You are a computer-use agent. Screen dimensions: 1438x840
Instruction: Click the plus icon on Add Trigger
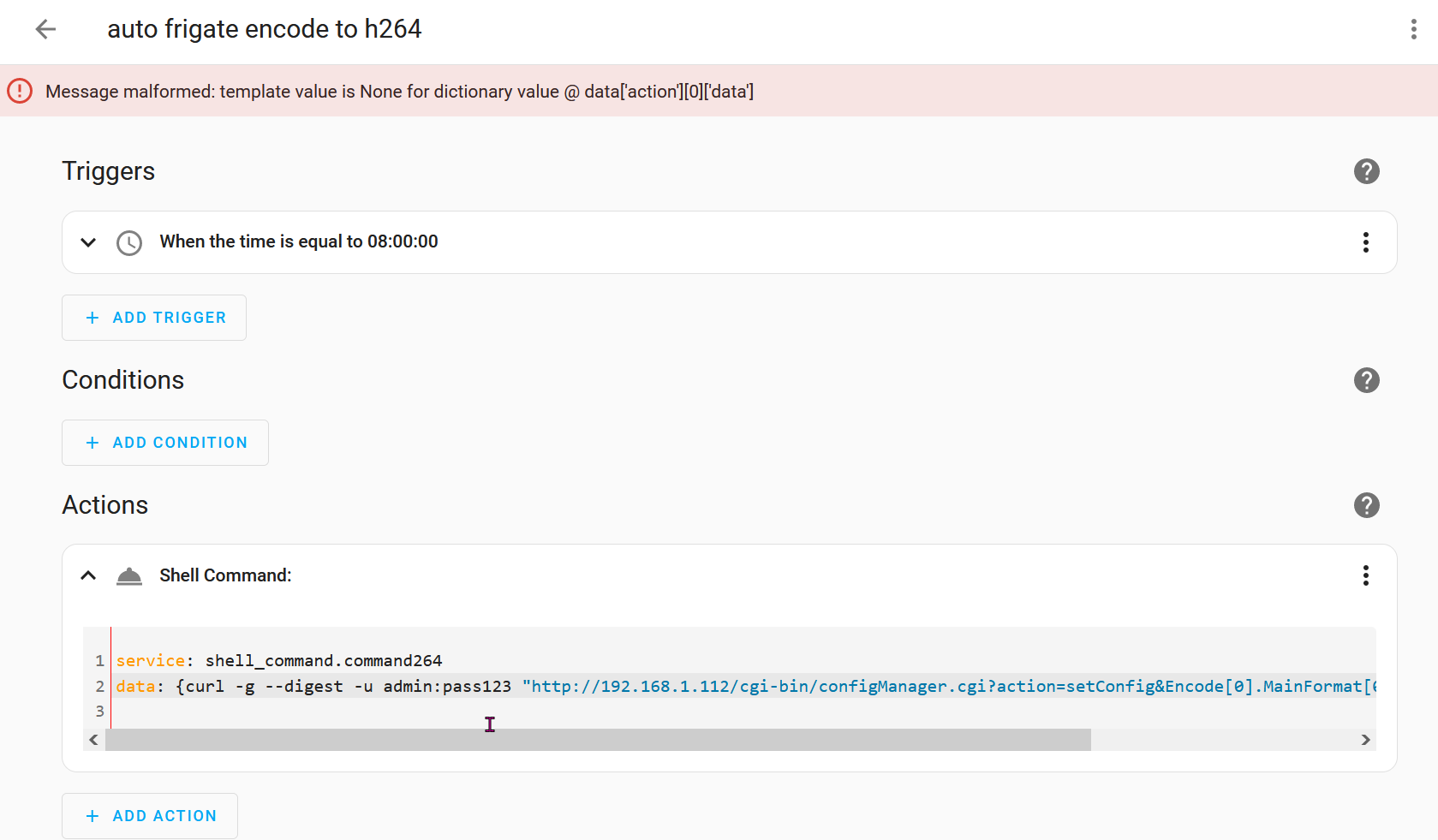92,318
